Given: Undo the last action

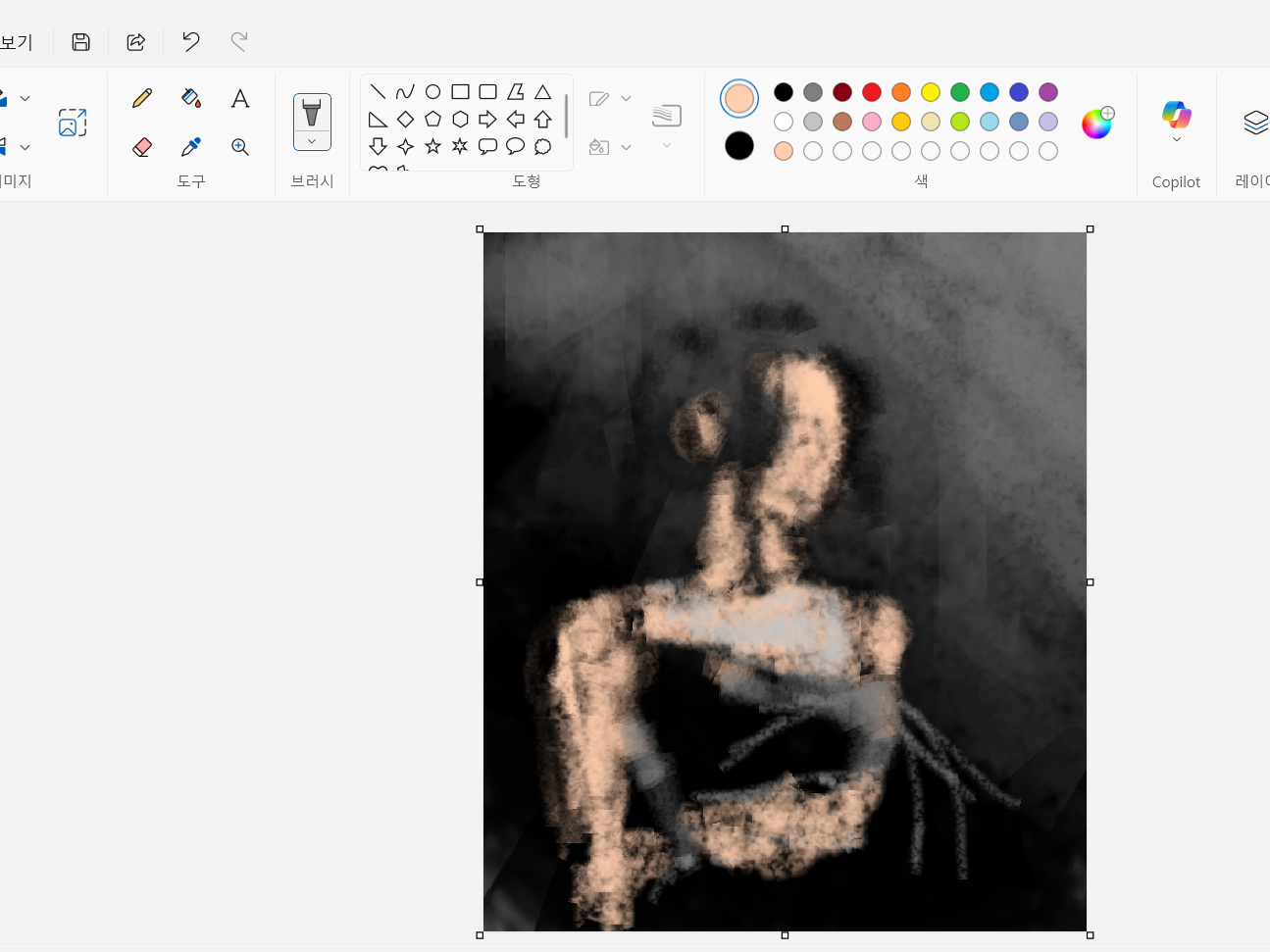Looking at the screenshot, I should 191,41.
